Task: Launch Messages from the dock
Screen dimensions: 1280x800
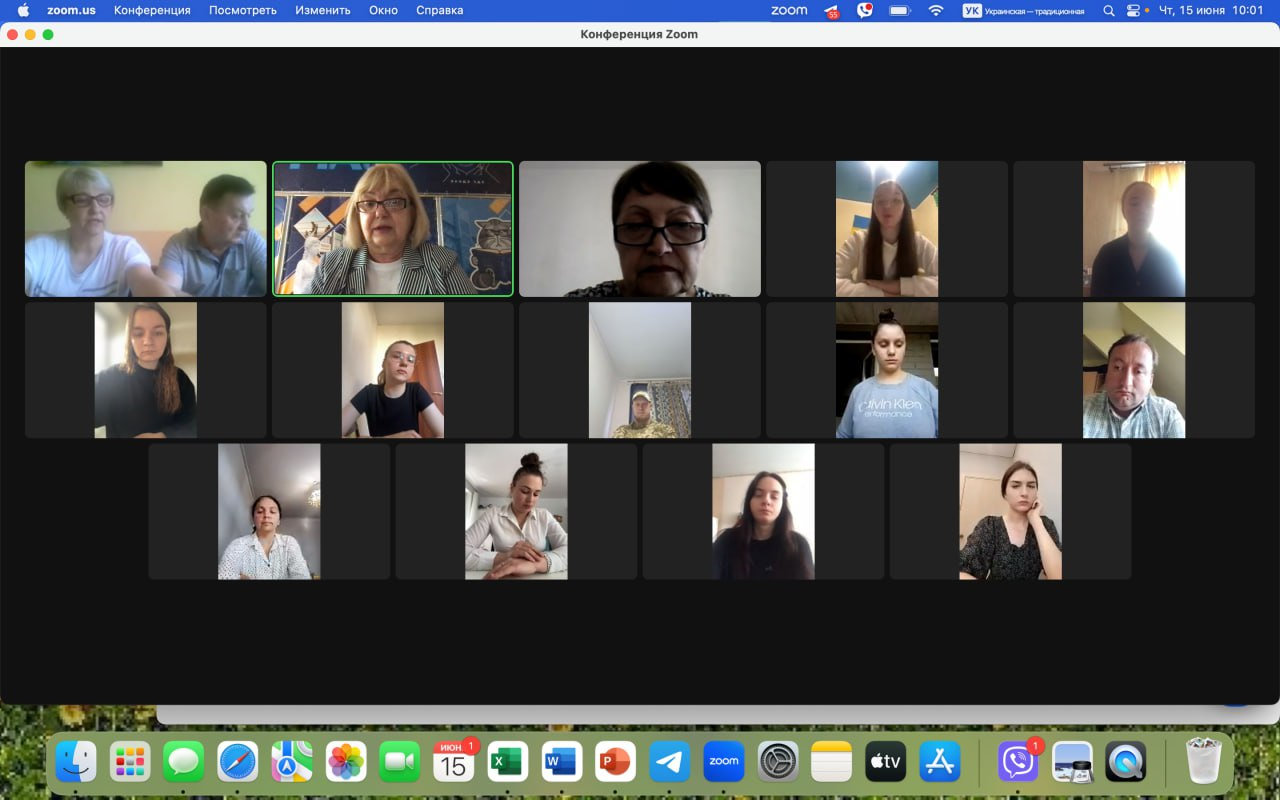Action: pyautogui.click(x=184, y=762)
